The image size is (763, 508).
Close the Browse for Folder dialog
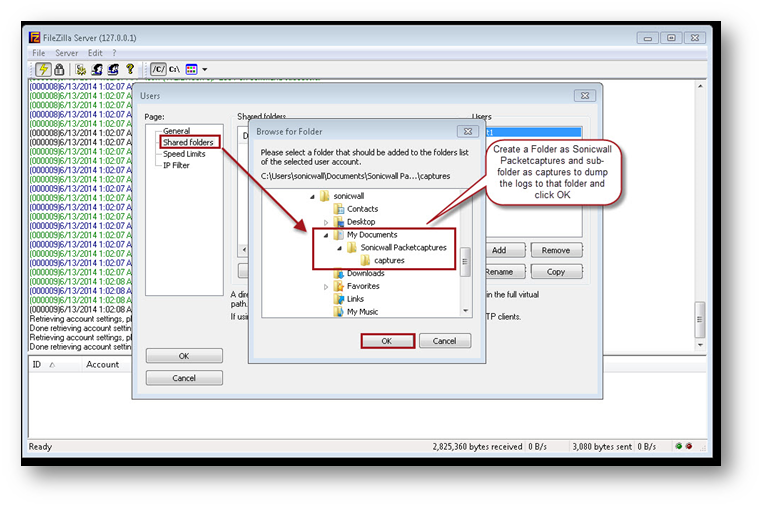[x=468, y=131]
